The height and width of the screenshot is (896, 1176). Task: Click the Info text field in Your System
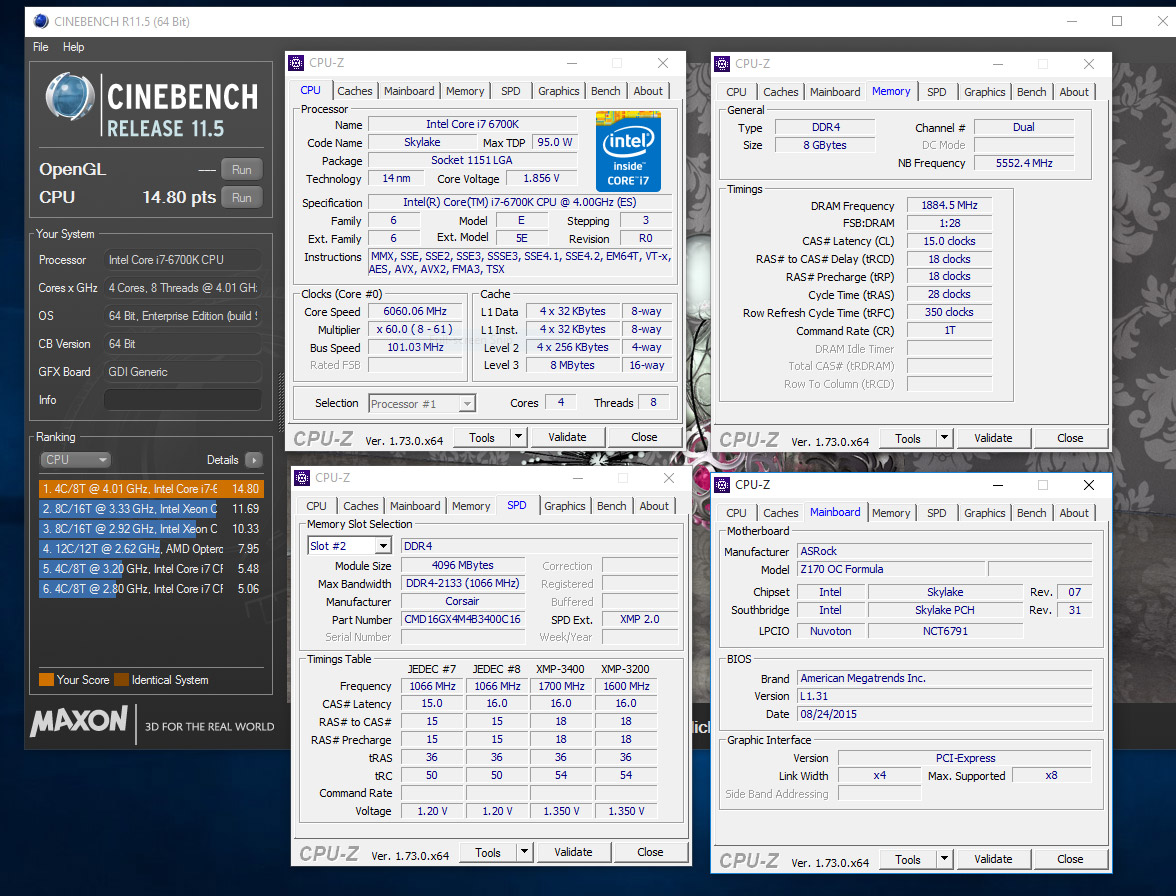pos(182,400)
